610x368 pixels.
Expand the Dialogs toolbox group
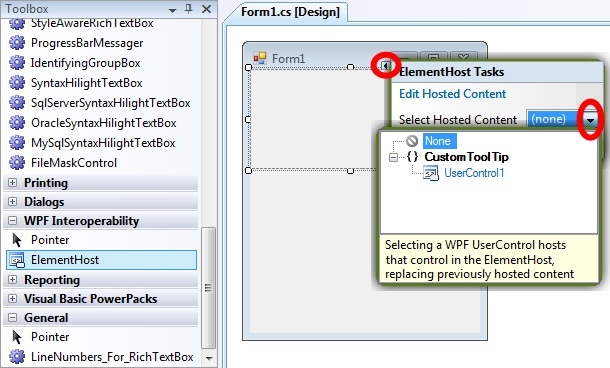tap(12, 202)
